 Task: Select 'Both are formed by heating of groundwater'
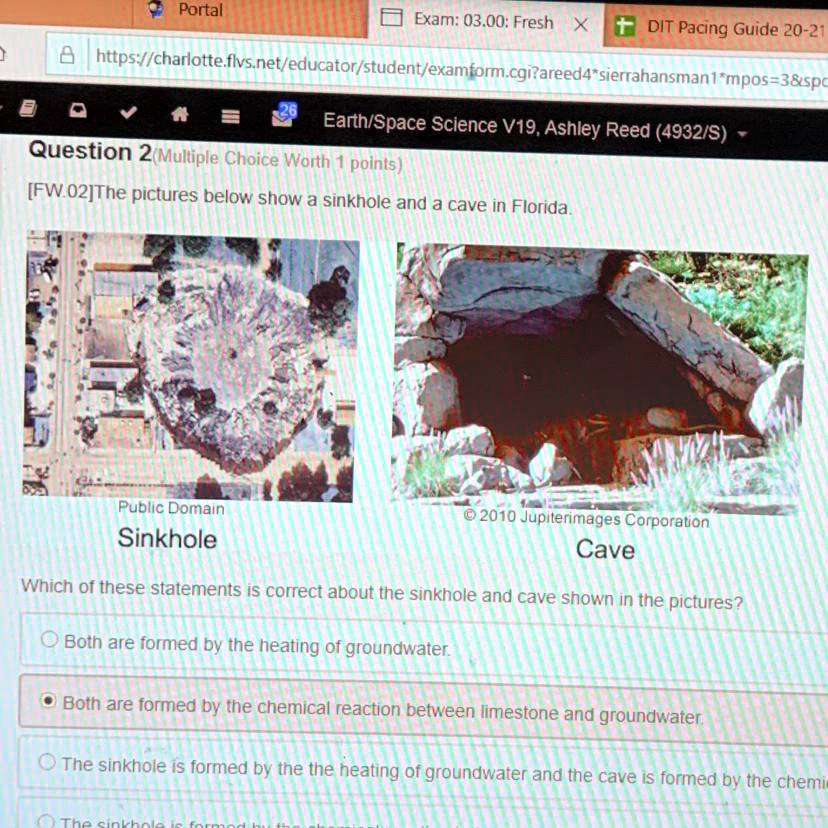point(48,639)
